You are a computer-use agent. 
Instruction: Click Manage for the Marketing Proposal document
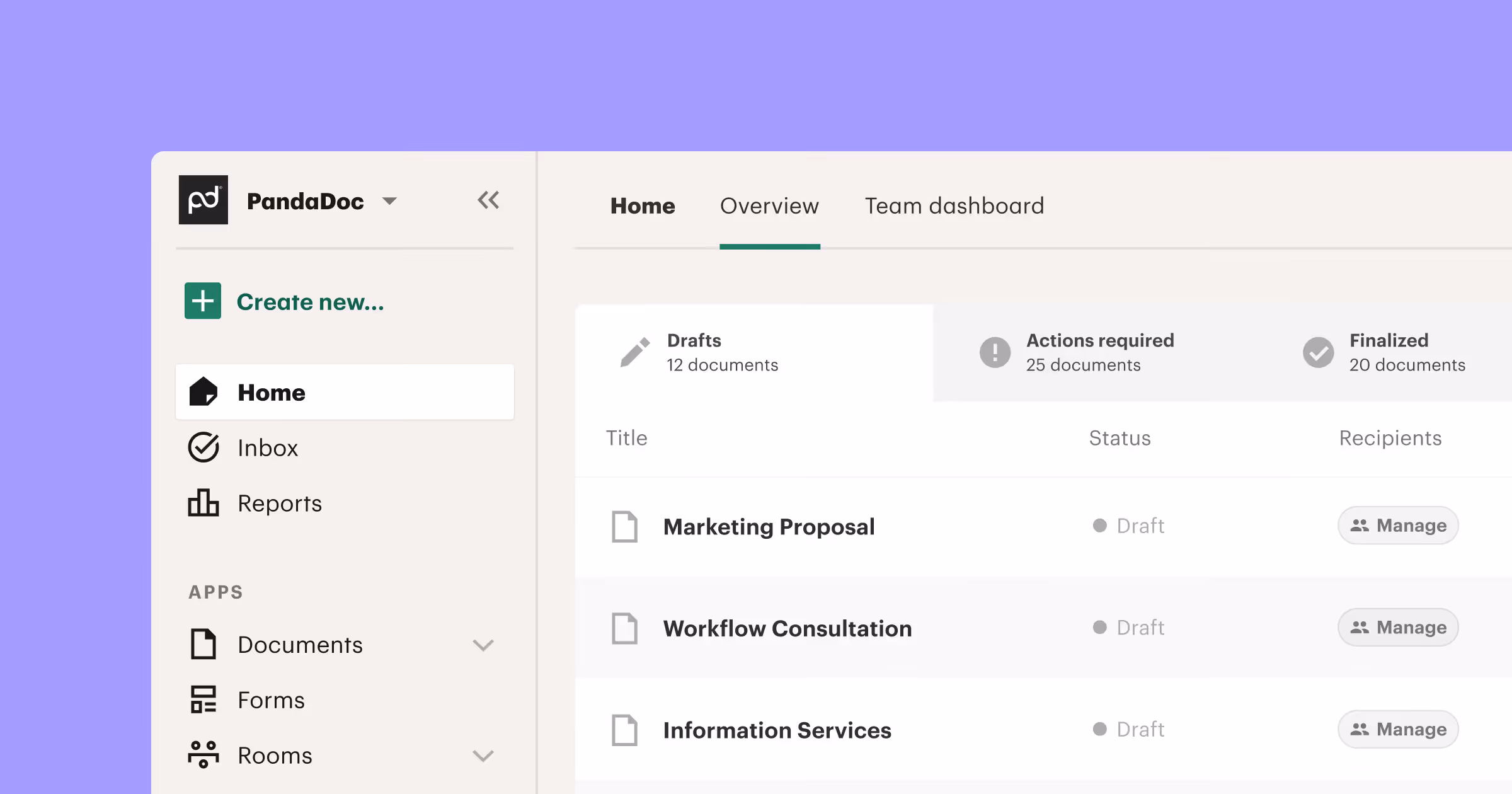pos(1398,525)
